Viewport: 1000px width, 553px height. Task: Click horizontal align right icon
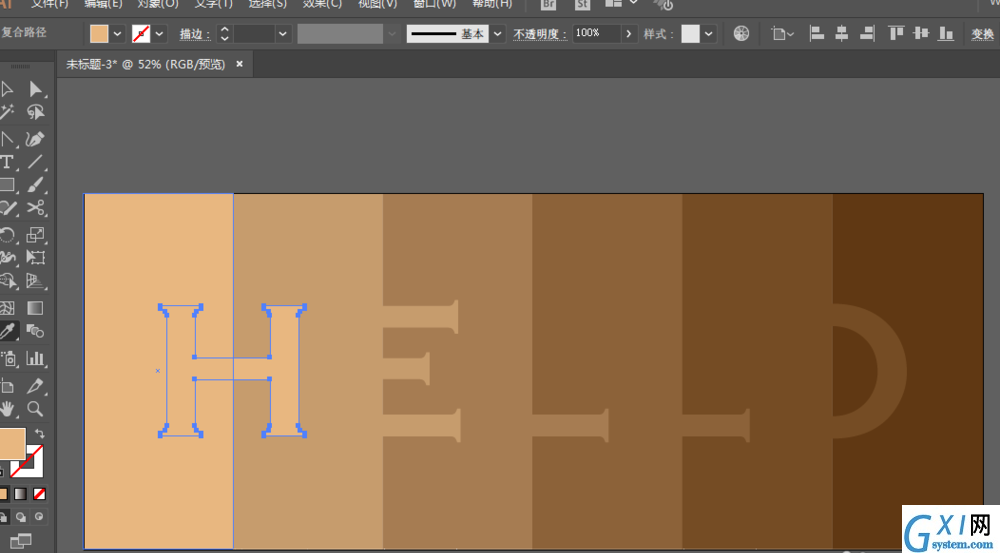(x=867, y=33)
